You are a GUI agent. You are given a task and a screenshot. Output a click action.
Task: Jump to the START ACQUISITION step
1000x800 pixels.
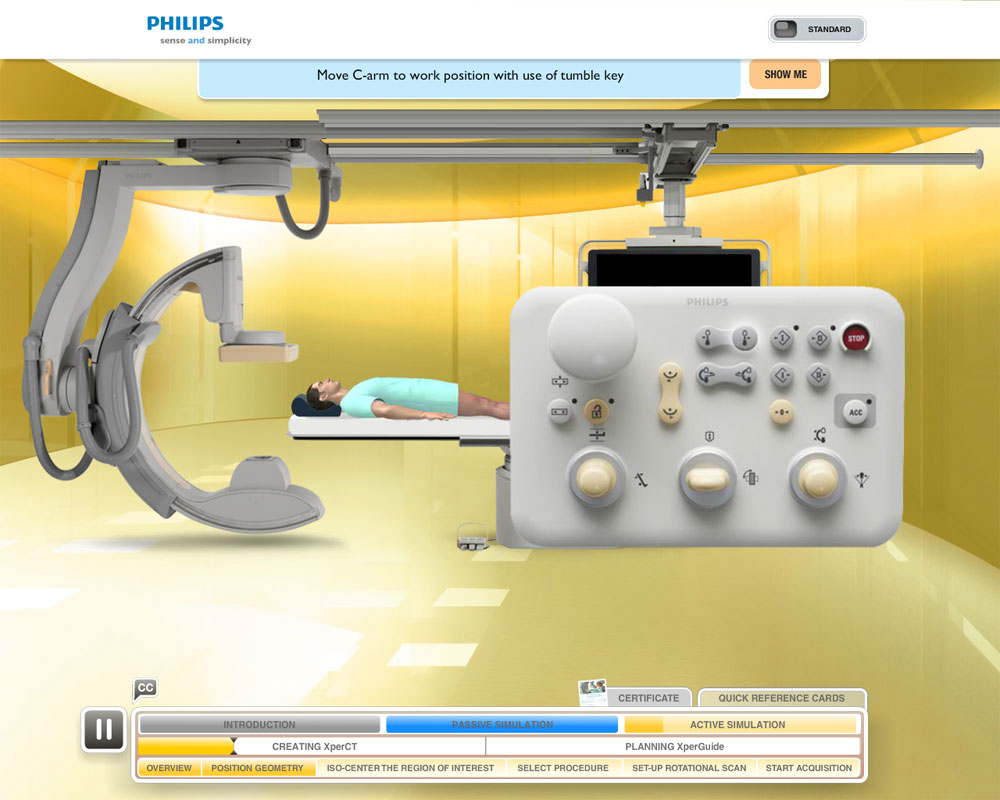click(x=809, y=768)
